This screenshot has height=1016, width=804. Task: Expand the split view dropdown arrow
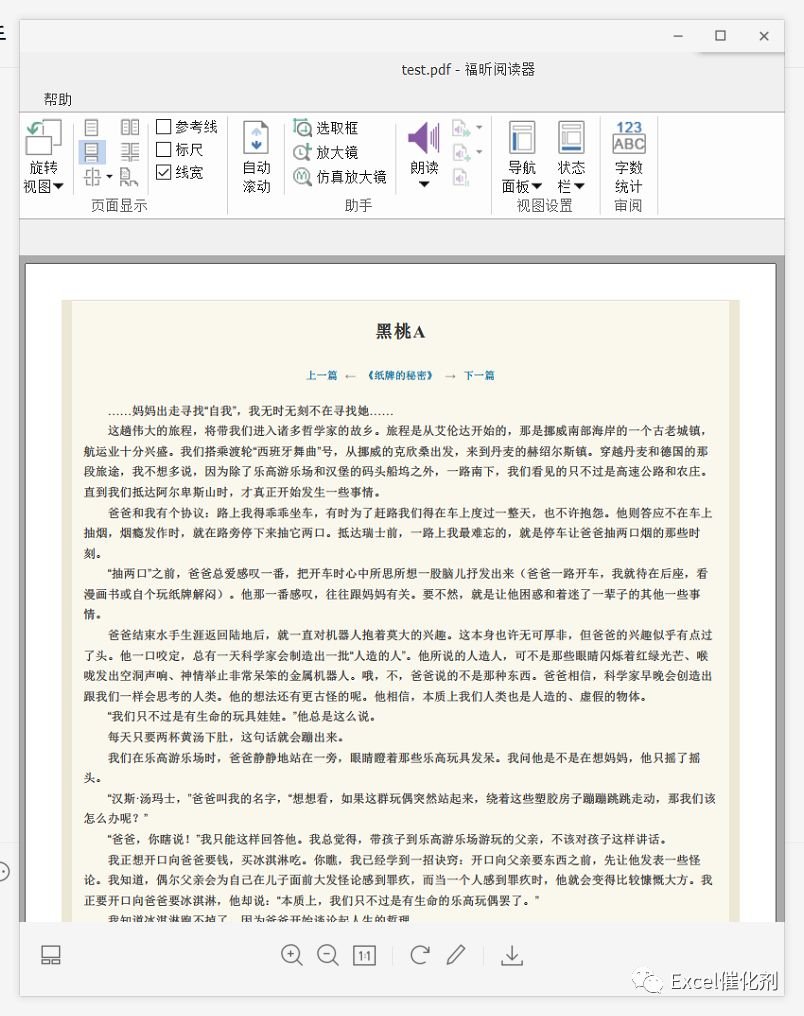click(x=109, y=176)
